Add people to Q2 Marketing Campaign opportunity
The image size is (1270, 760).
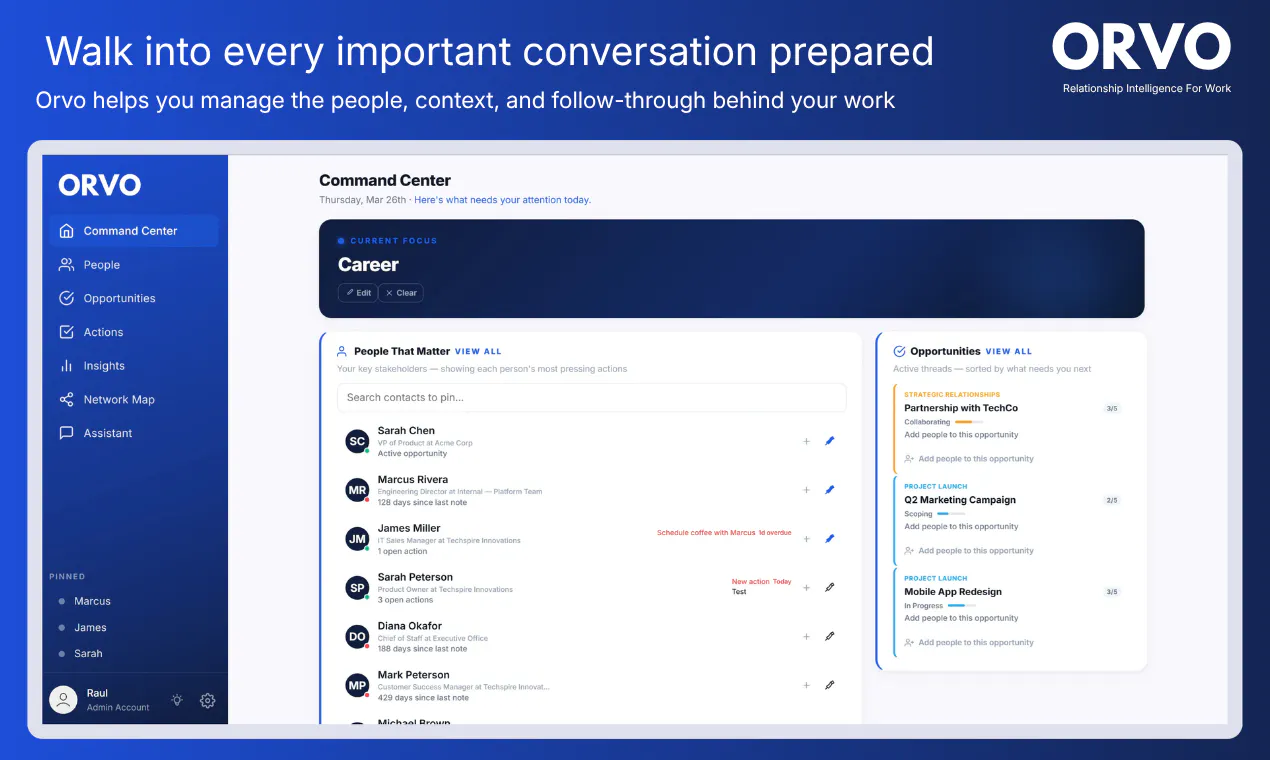[x=969, y=551]
